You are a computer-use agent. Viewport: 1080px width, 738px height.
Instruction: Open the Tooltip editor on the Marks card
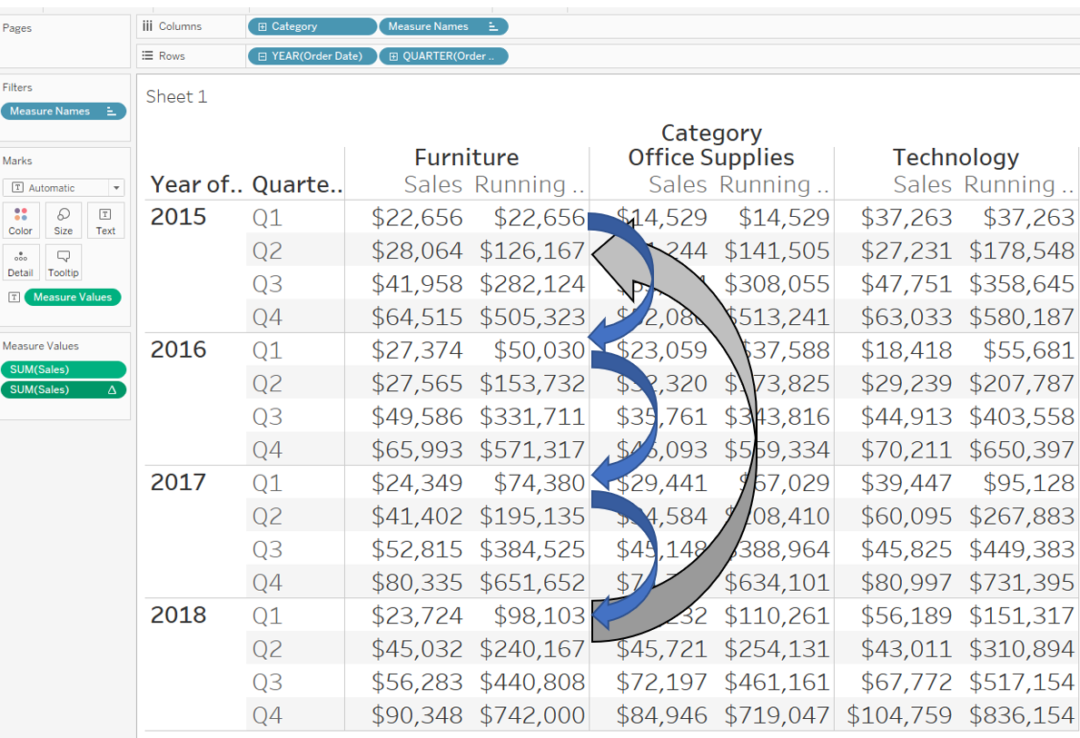tap(62, 262)
